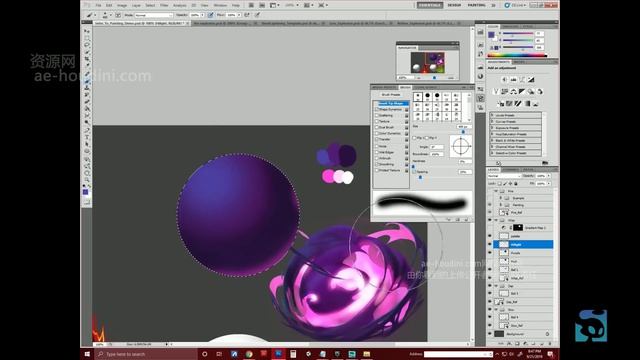Hide the Background layer
640x360 pixels.
coord(490,333)
